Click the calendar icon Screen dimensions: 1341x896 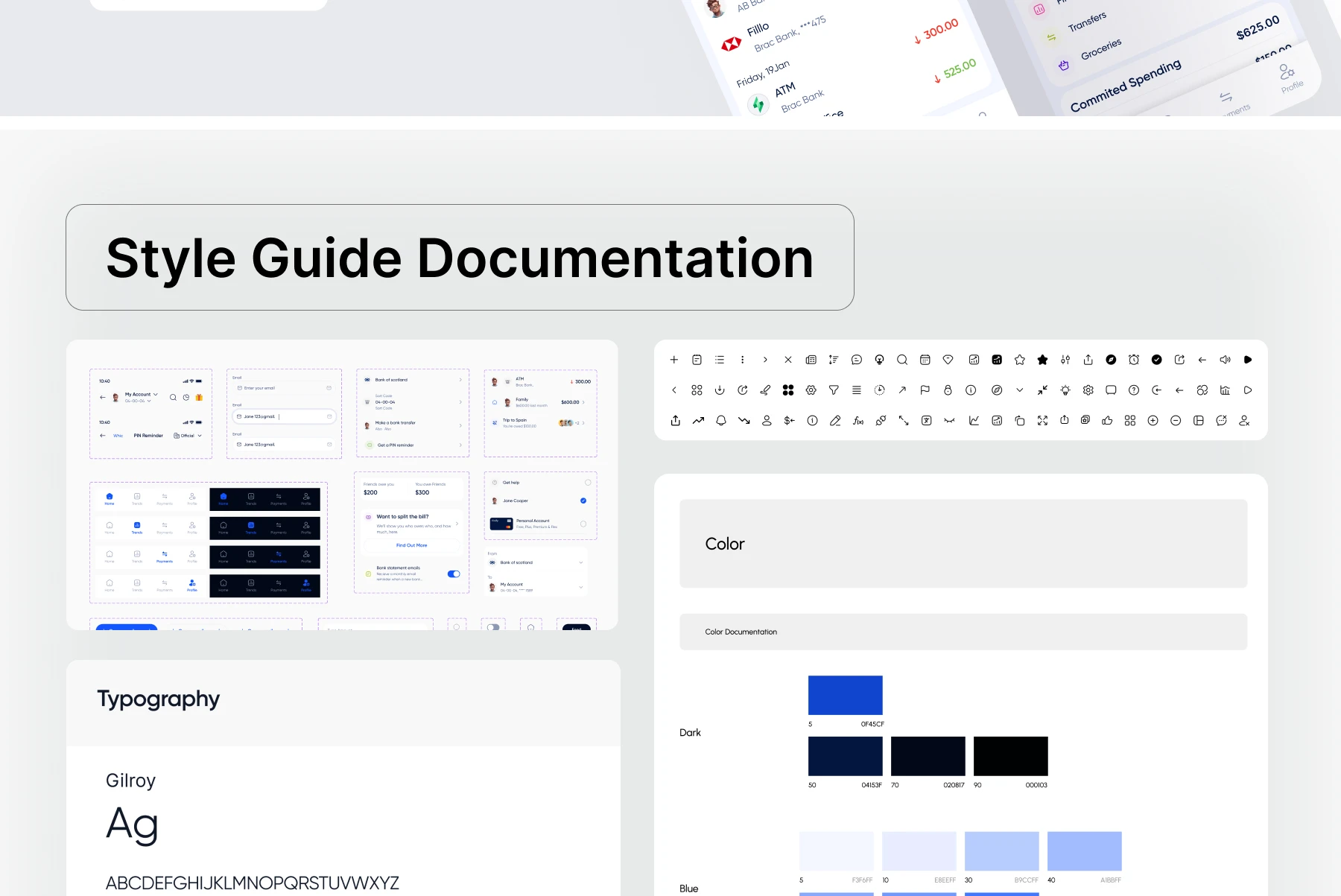click(925, 360)
